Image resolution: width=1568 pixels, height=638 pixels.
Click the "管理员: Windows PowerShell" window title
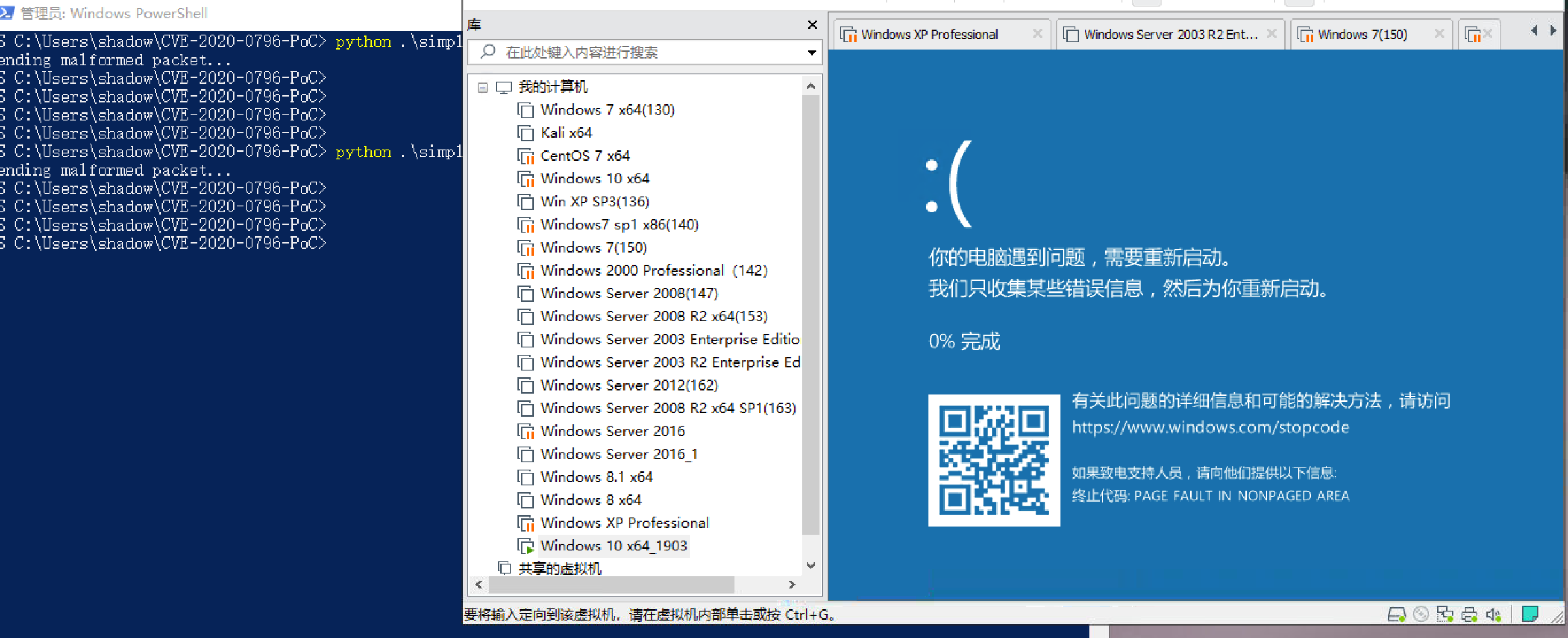(x=114, y=13)
